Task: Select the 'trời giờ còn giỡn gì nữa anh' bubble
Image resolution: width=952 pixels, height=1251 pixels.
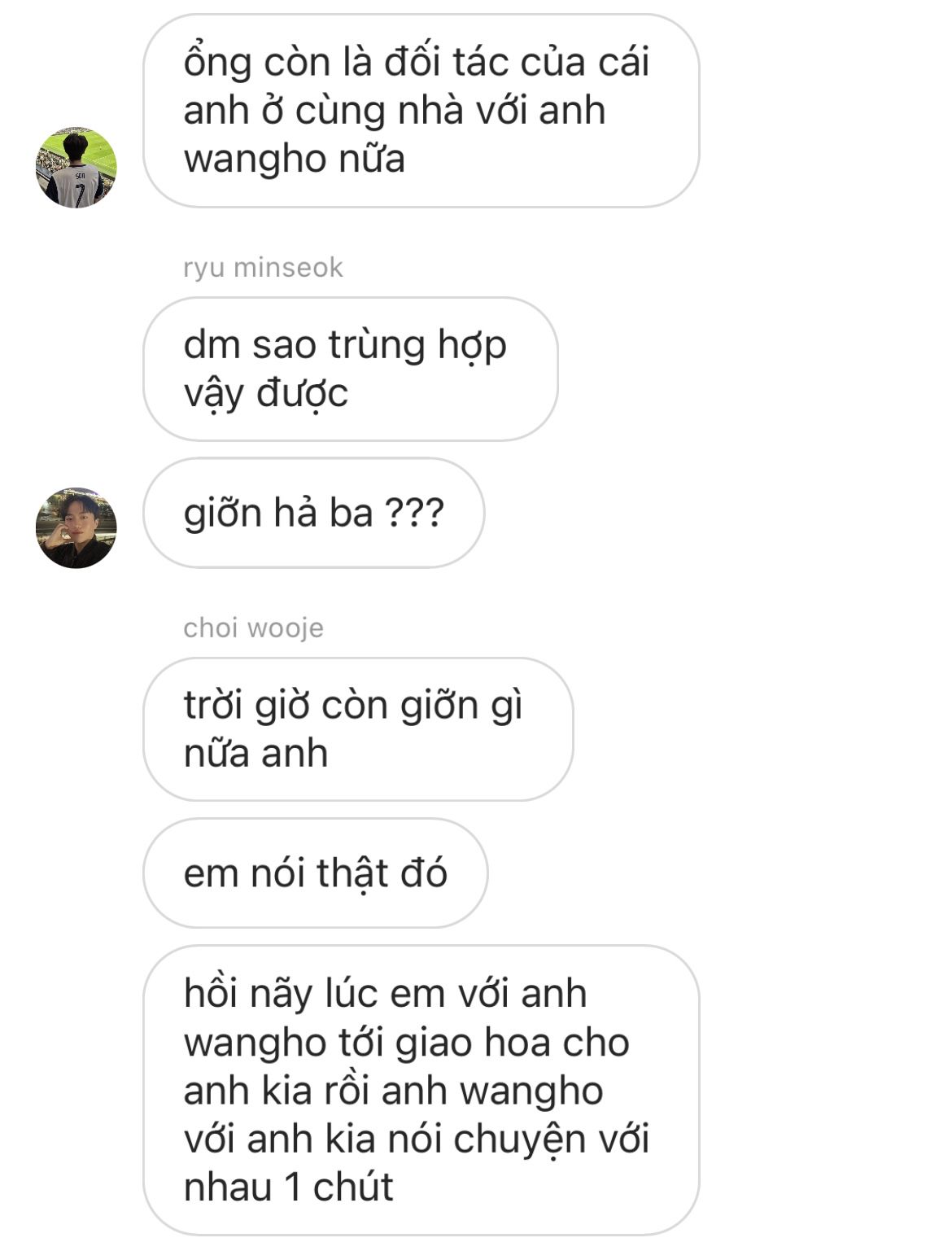Action: tap(358, 729)
